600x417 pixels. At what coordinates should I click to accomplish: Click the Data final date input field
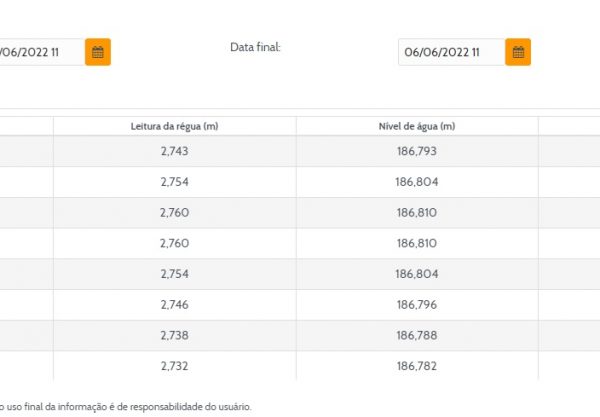click(451, 52)
